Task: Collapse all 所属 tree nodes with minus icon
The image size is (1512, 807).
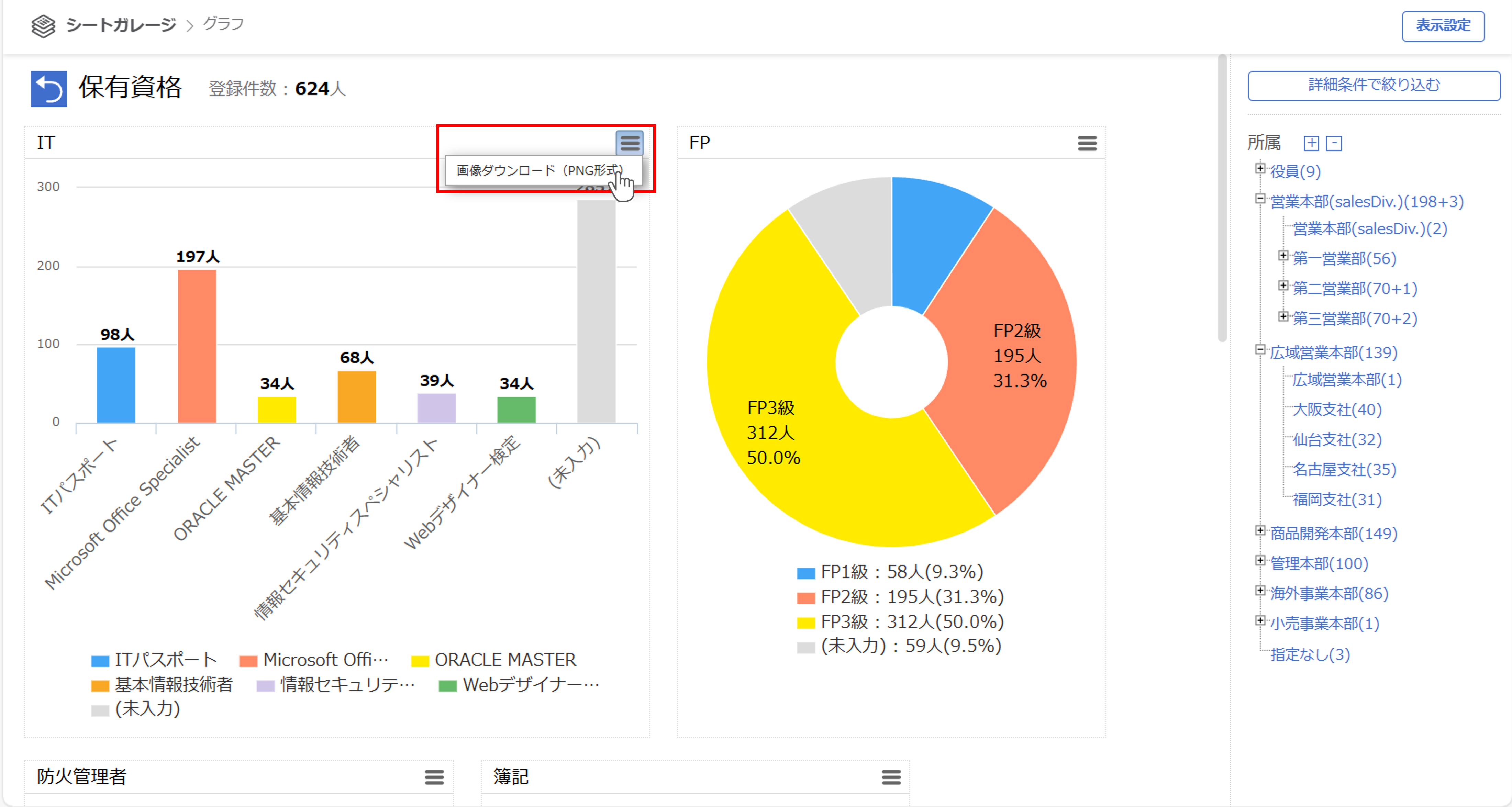Action: point(1334,143)
